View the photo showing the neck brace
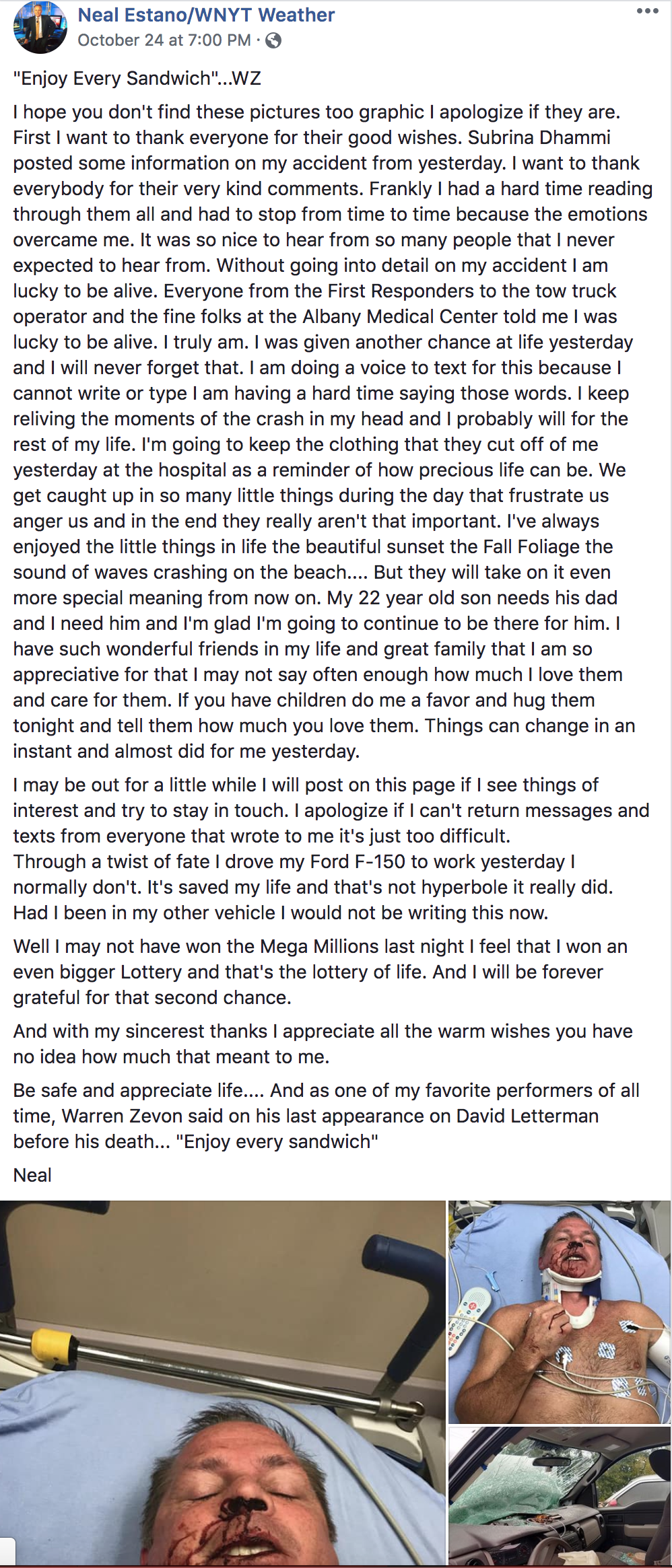 click(x=560, y=1312)
